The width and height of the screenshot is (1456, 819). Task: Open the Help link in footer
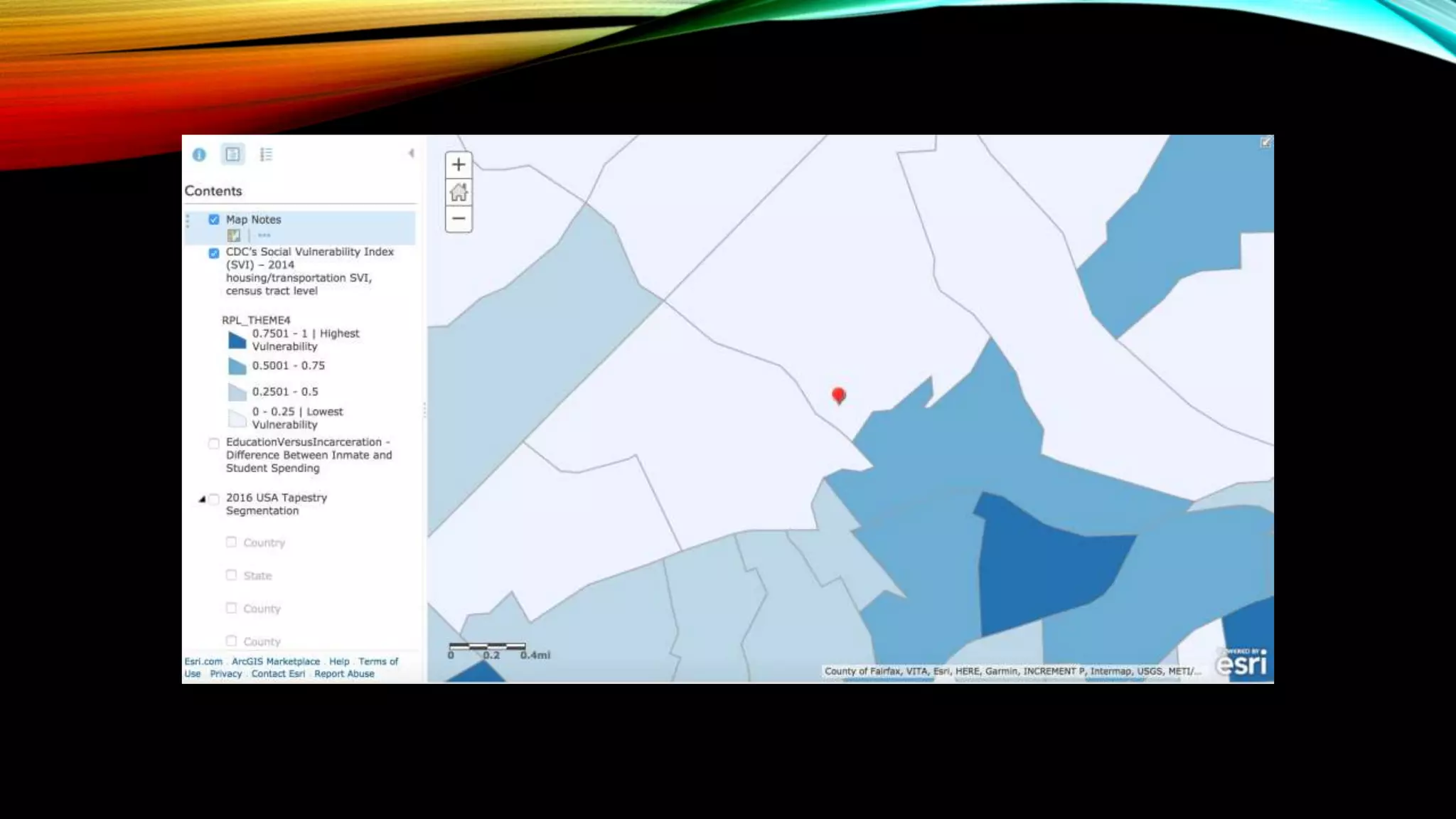tap(339, 661)
